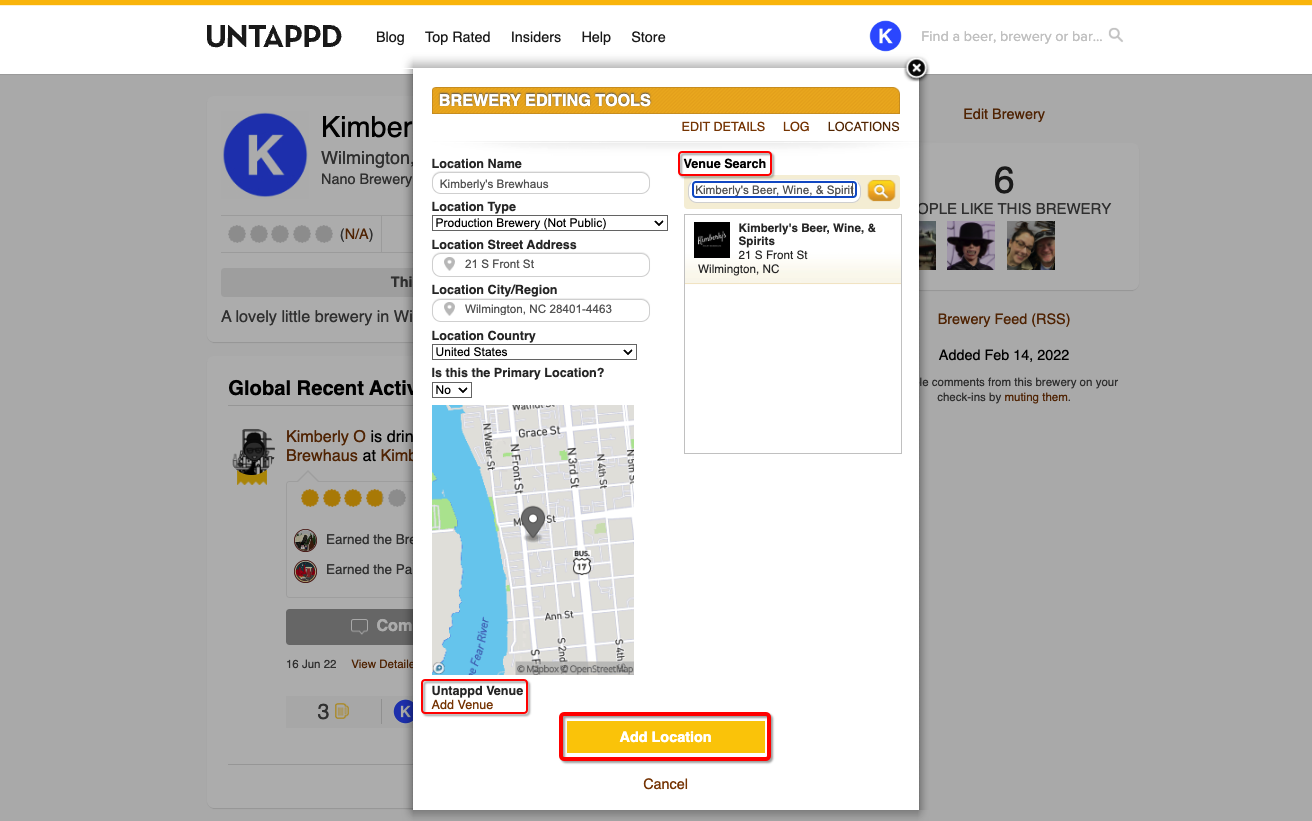Open the Store menu item
Image resolution: width=1312 pixels, height=821 pixels.
point(648,37)
